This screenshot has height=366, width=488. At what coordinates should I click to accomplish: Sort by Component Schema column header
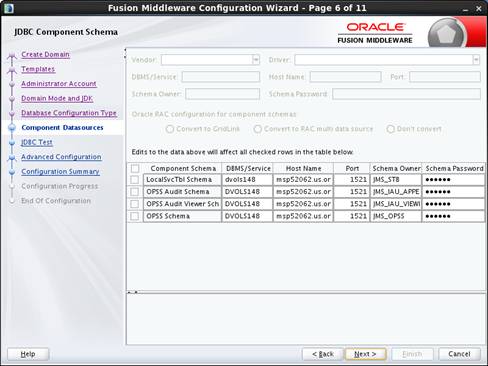tap(183, 168)
